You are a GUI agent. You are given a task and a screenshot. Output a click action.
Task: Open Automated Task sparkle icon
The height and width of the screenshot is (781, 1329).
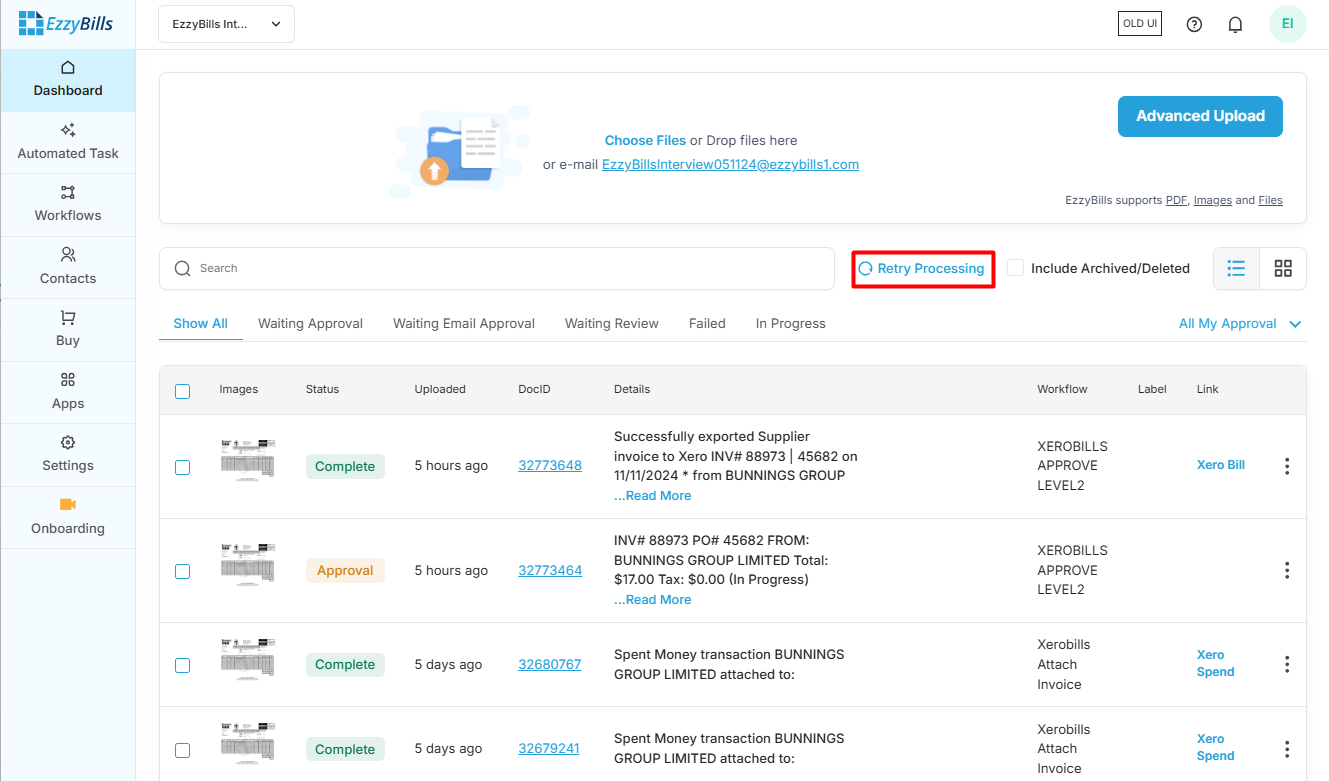68,130
